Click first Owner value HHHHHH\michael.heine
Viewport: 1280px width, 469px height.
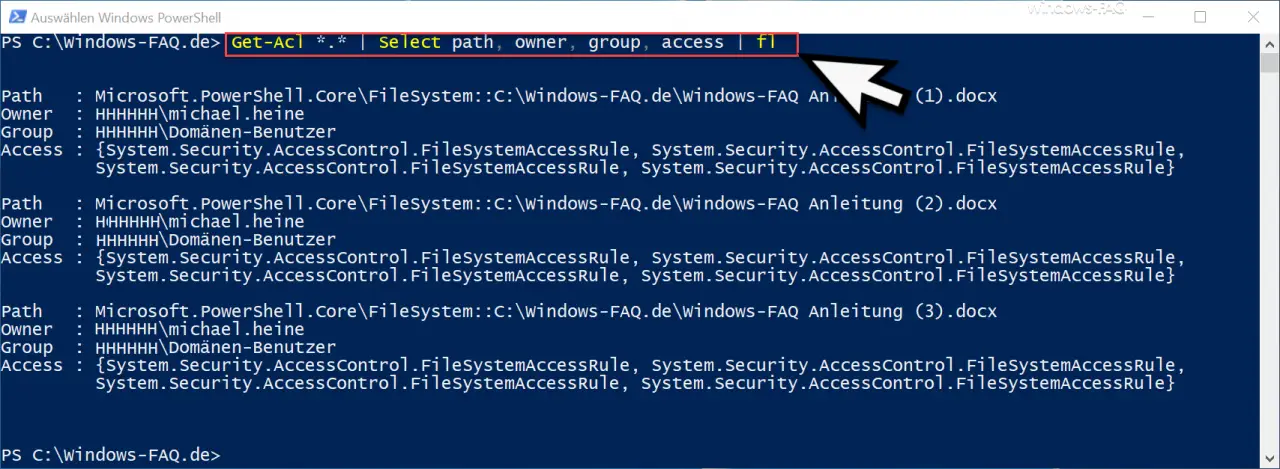click(x=199, y=114)
